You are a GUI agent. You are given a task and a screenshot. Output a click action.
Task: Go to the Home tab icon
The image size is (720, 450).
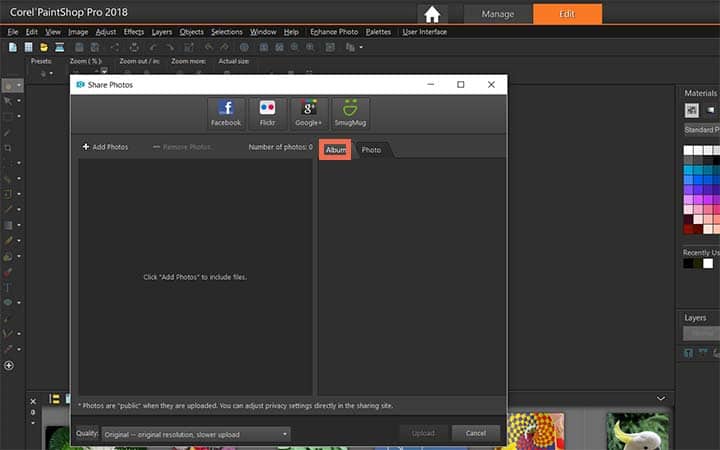[432, 14]
